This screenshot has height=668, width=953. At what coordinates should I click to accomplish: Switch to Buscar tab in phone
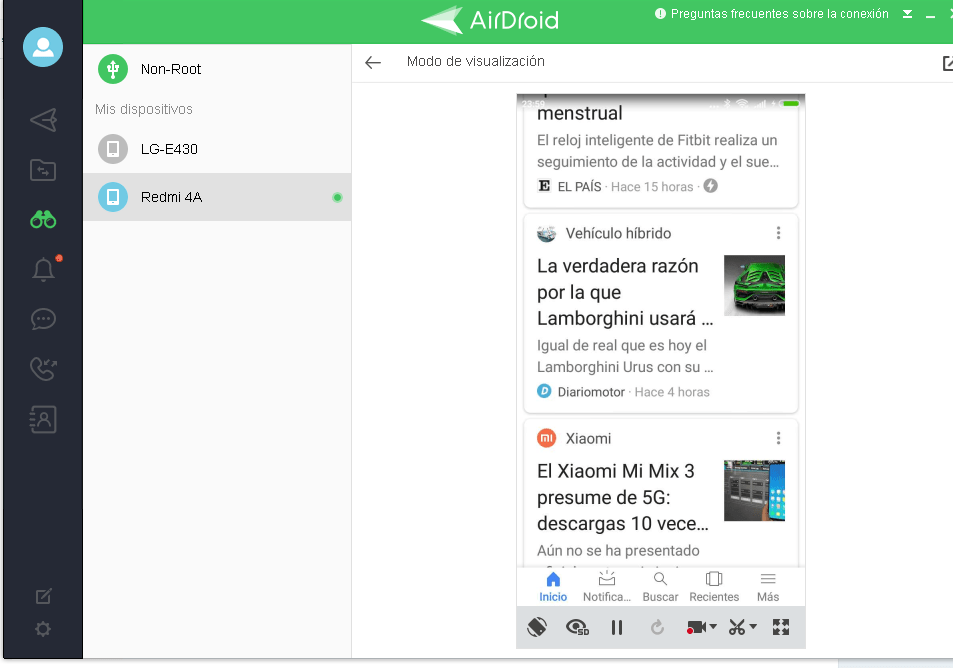click(x=660, y=586)
